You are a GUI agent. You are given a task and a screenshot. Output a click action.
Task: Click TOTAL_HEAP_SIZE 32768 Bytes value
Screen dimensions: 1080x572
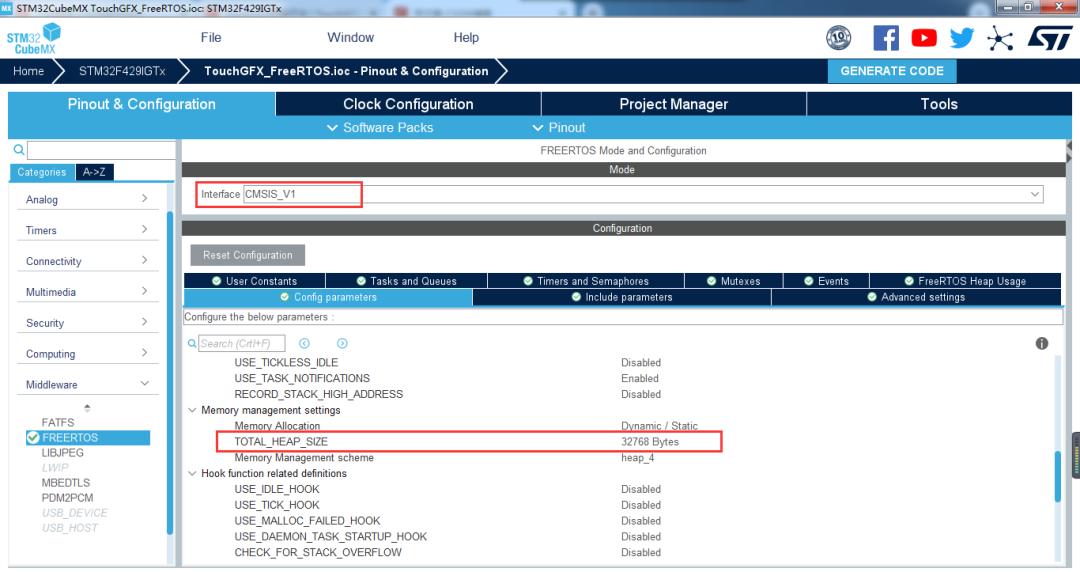[650, 442]
